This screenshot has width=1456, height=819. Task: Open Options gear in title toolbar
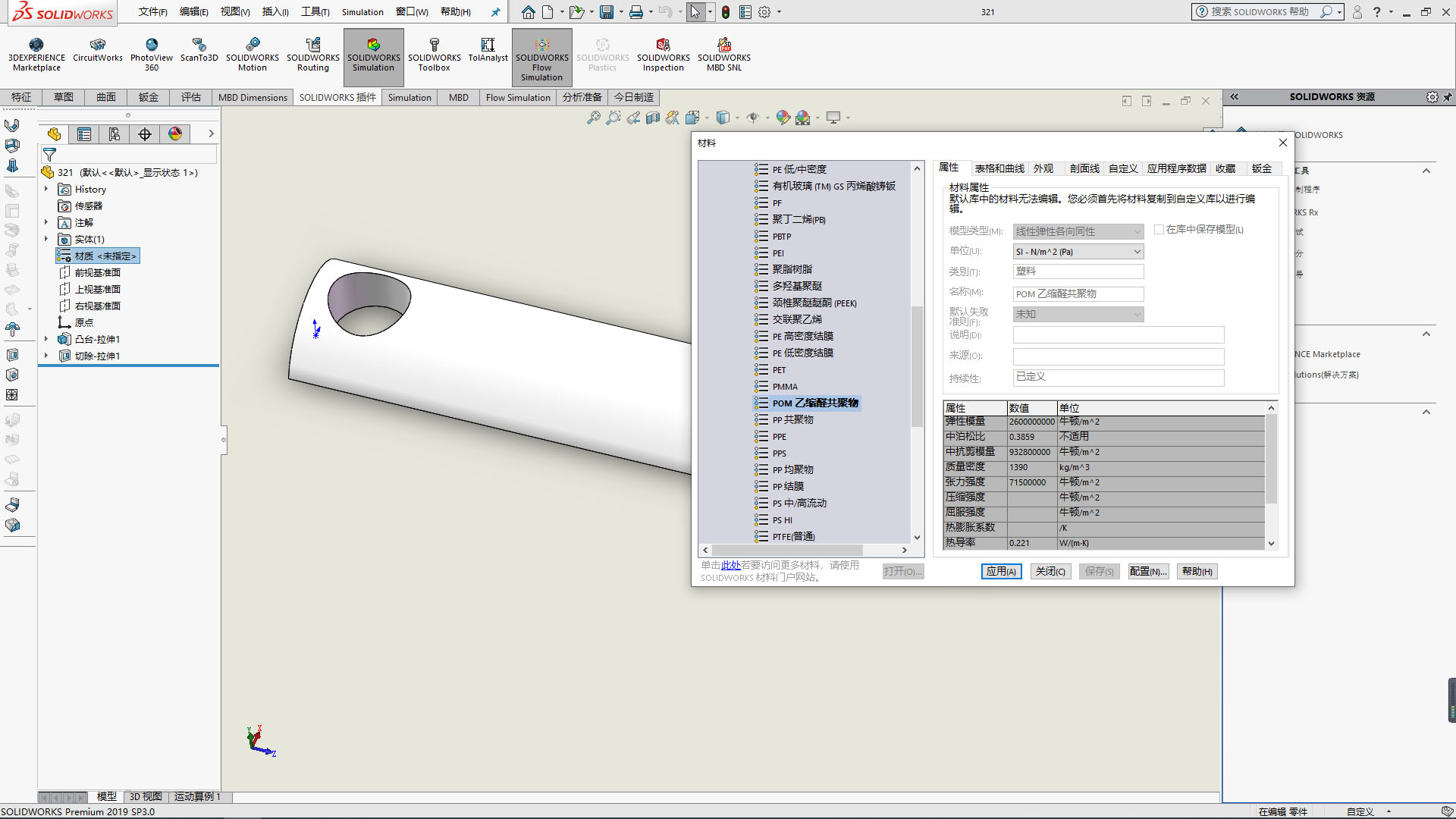tap(764, 12)
